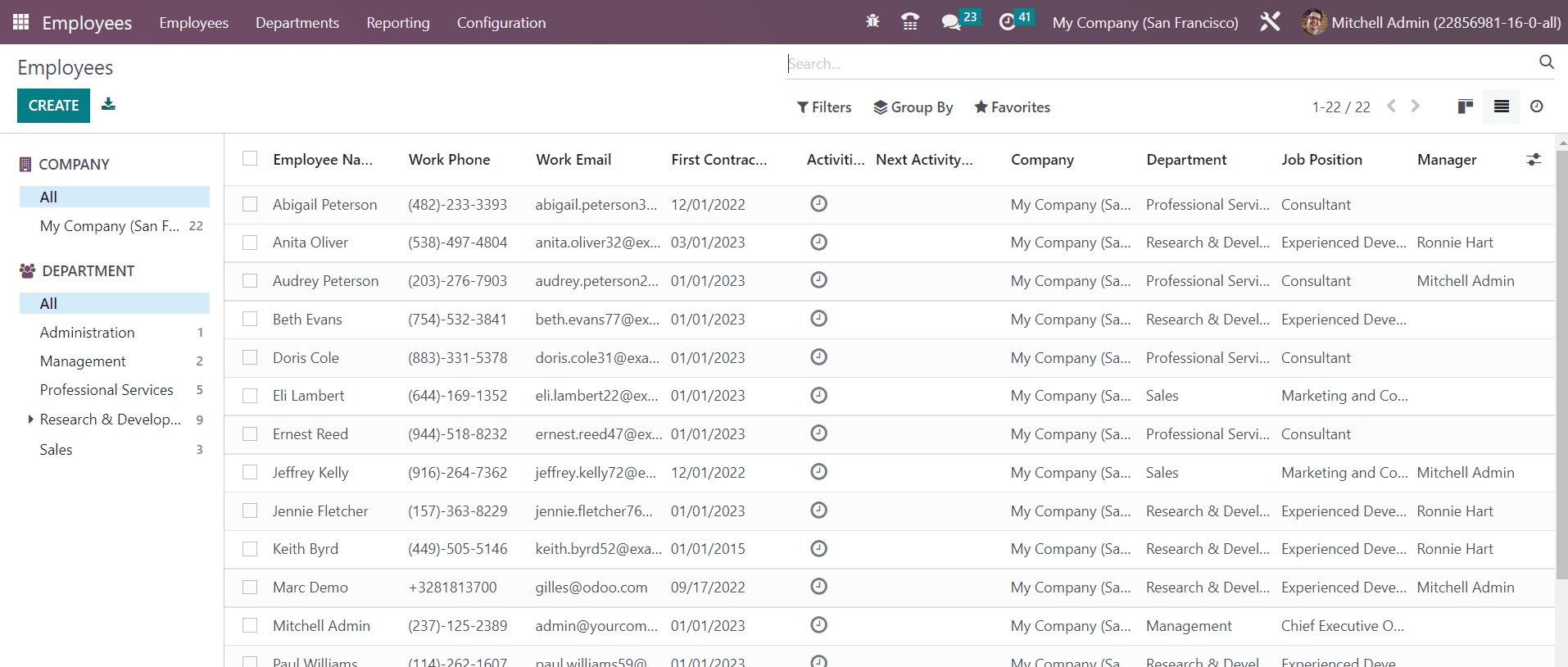The width and height of the screenshot is (1568, 667).
Task: Filter by Professional Services department
Action: click(106, 390)
